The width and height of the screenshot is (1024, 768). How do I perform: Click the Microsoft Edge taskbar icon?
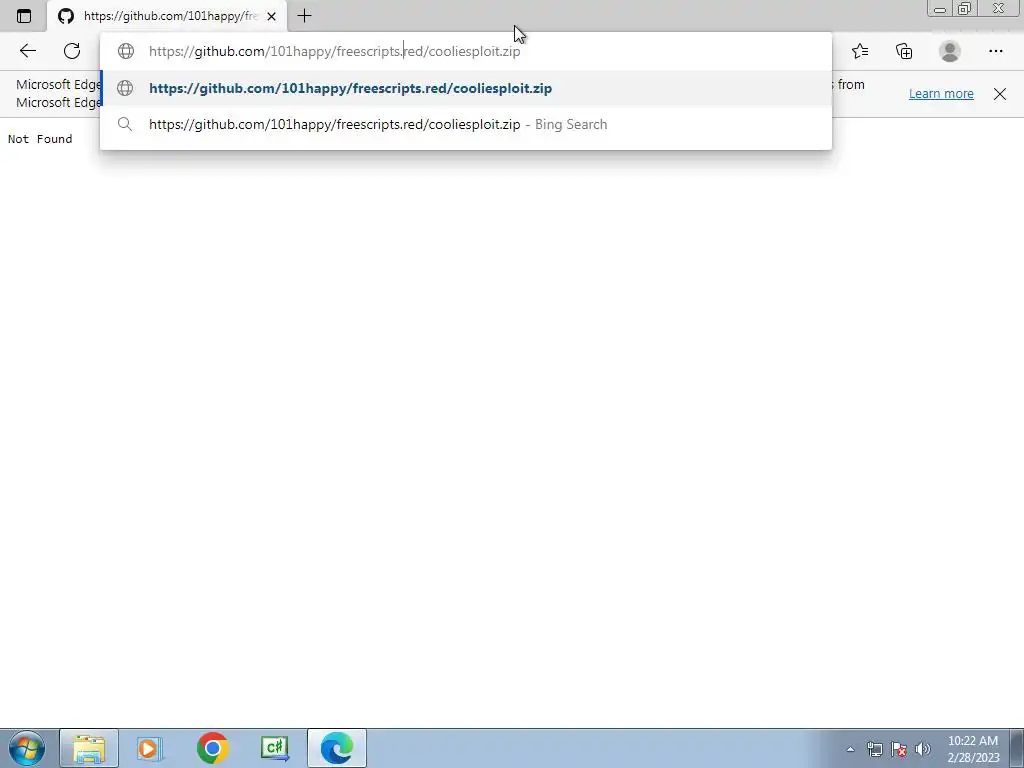coord(337,748)
